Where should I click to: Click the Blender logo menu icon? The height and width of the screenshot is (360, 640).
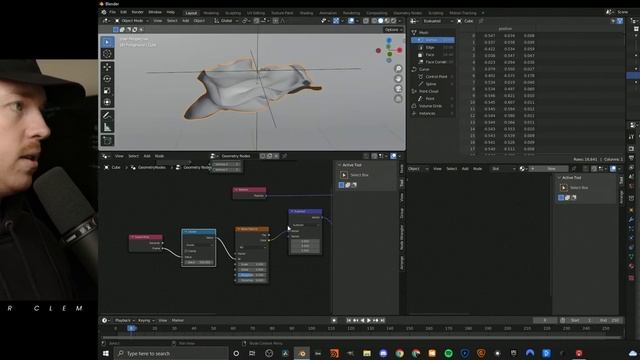(x=104, y=12)
